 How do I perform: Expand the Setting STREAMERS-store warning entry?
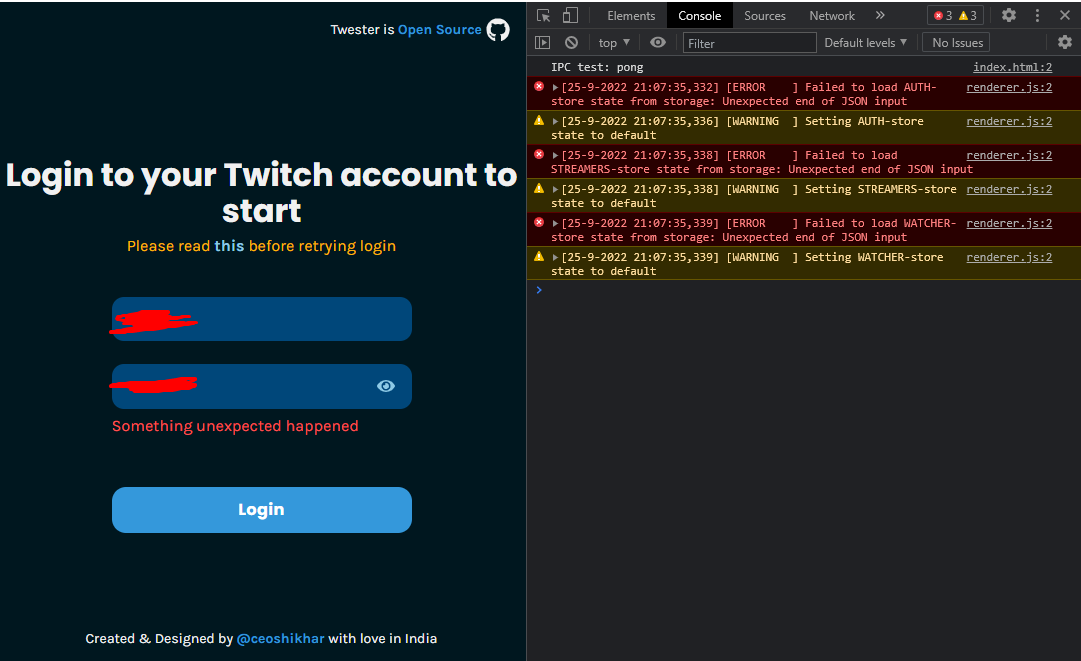click(555, 190)
